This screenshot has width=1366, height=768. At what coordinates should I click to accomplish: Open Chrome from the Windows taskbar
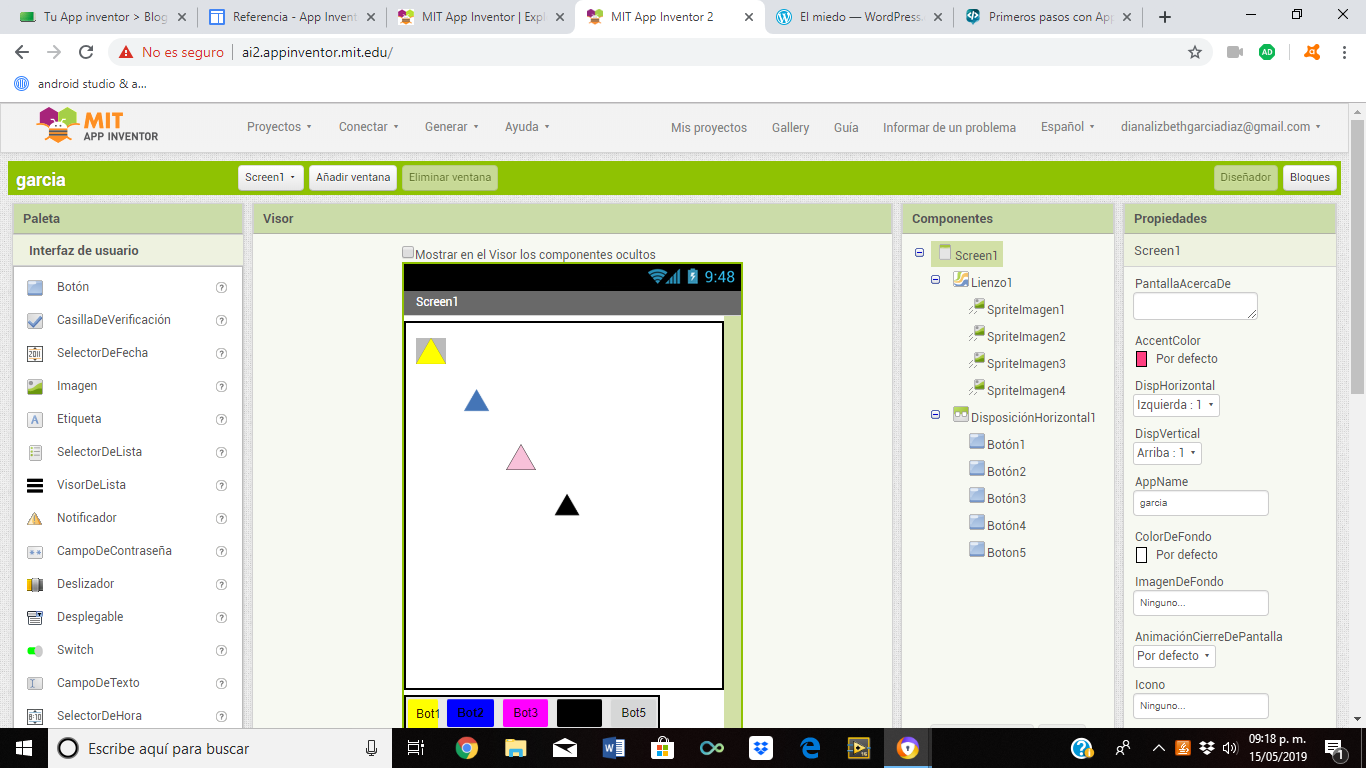click(467, 748)
